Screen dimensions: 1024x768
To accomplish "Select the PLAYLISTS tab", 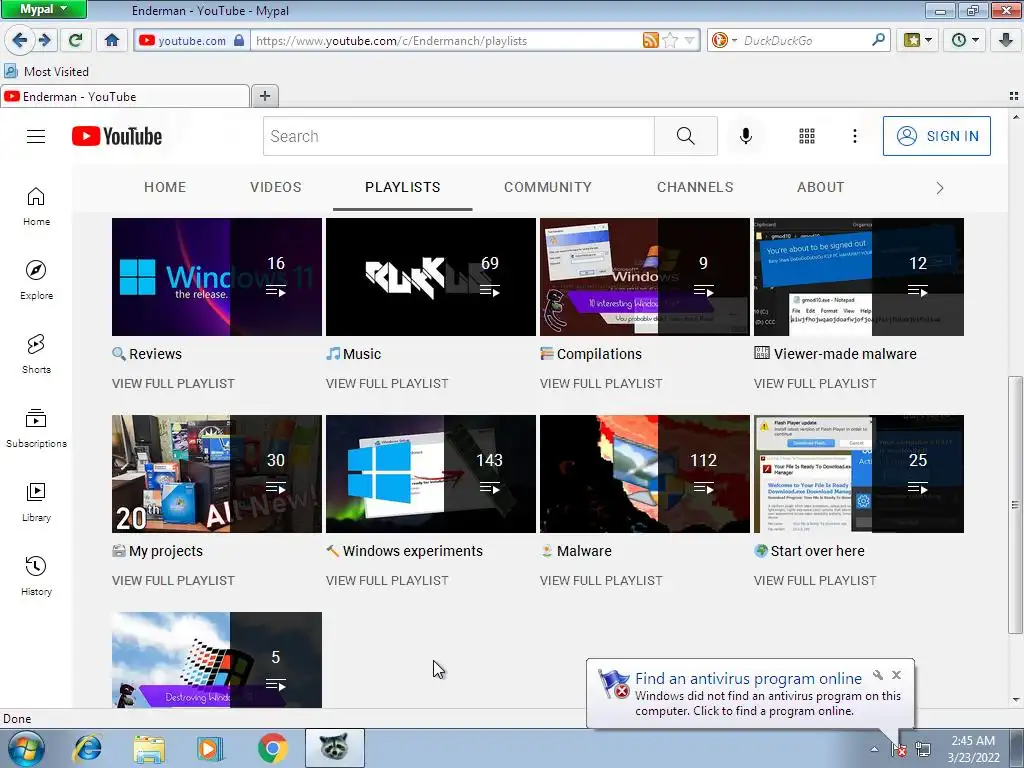I will (x=402, y=187).
